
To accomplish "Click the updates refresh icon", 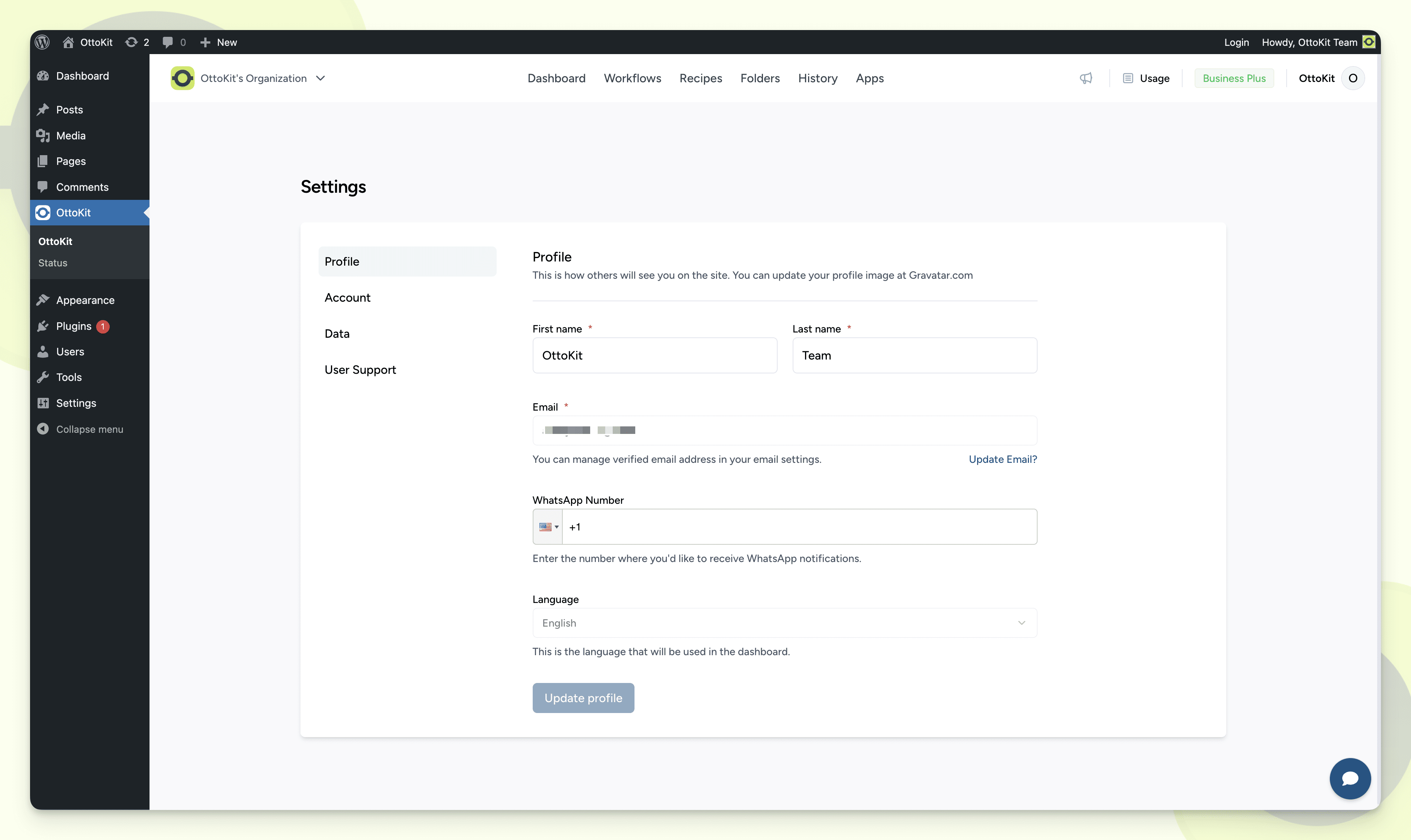I will click(131, 42).
